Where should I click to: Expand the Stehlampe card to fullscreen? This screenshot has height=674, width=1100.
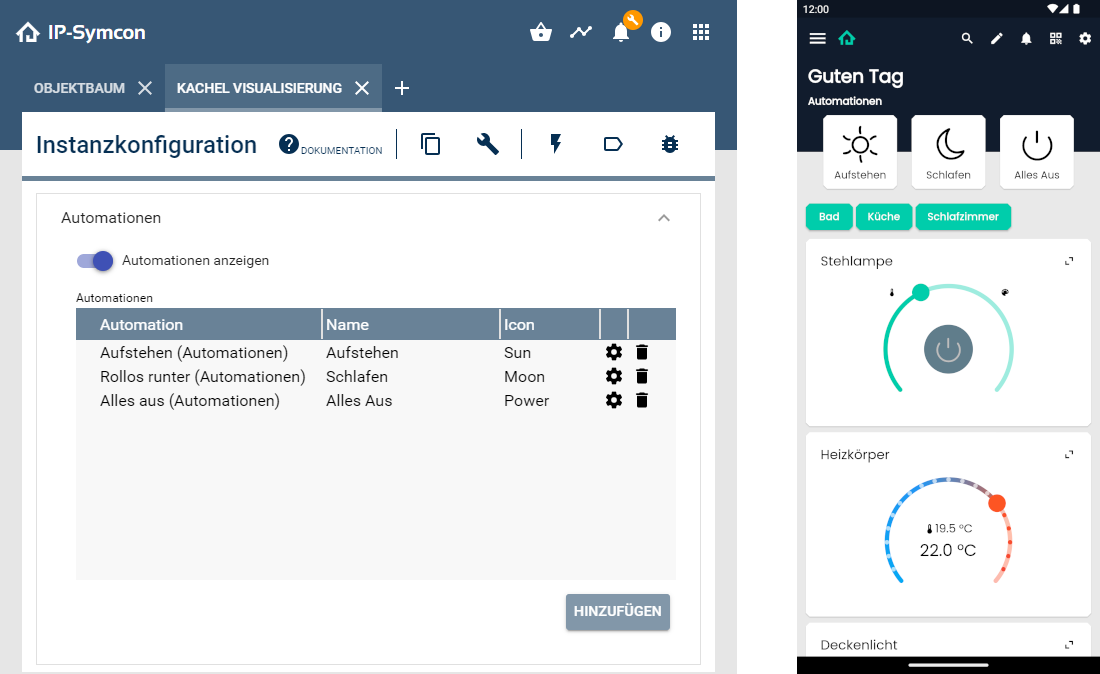coord(1069,259)
